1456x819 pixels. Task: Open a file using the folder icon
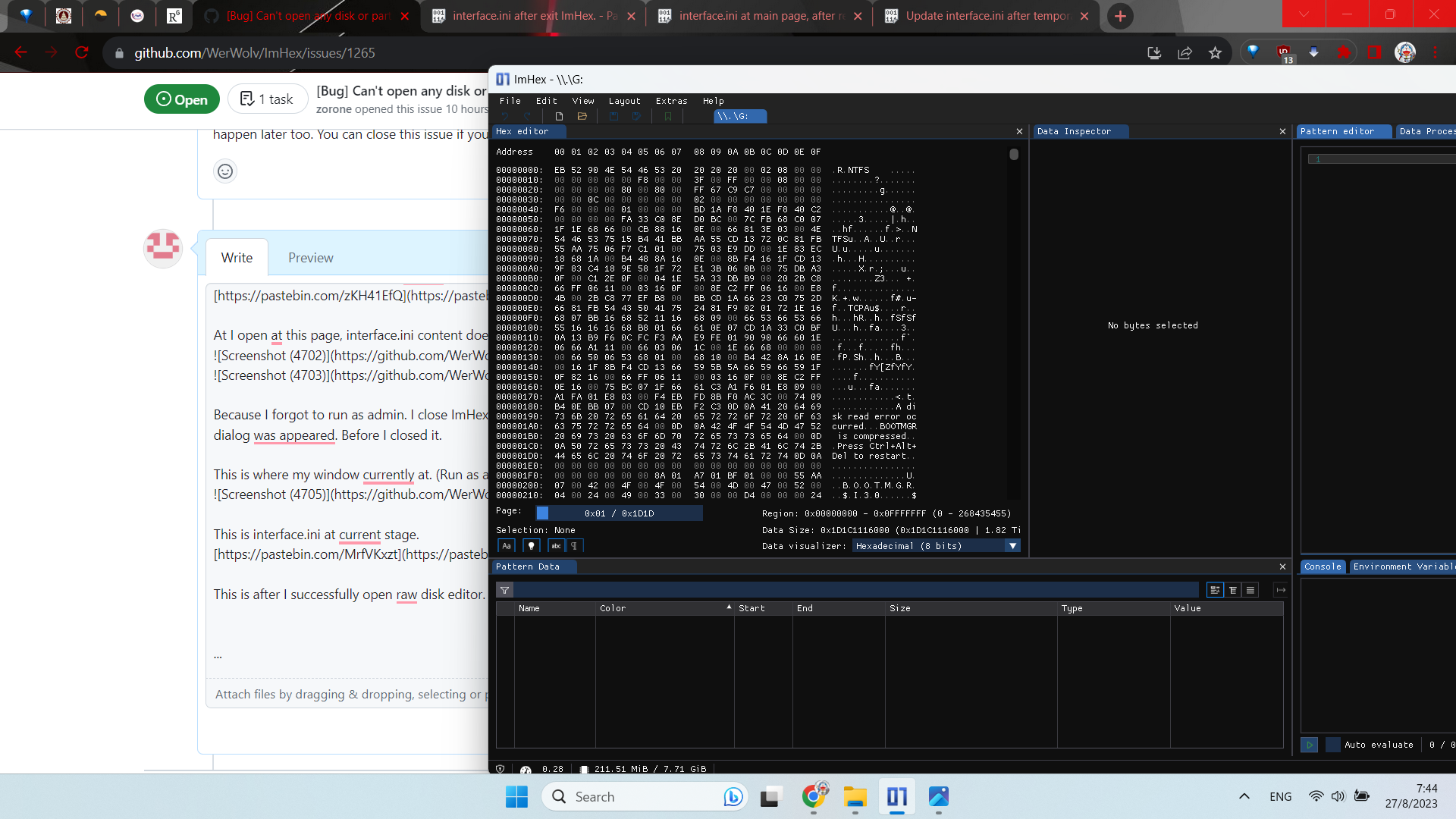(x=582, y=116)
